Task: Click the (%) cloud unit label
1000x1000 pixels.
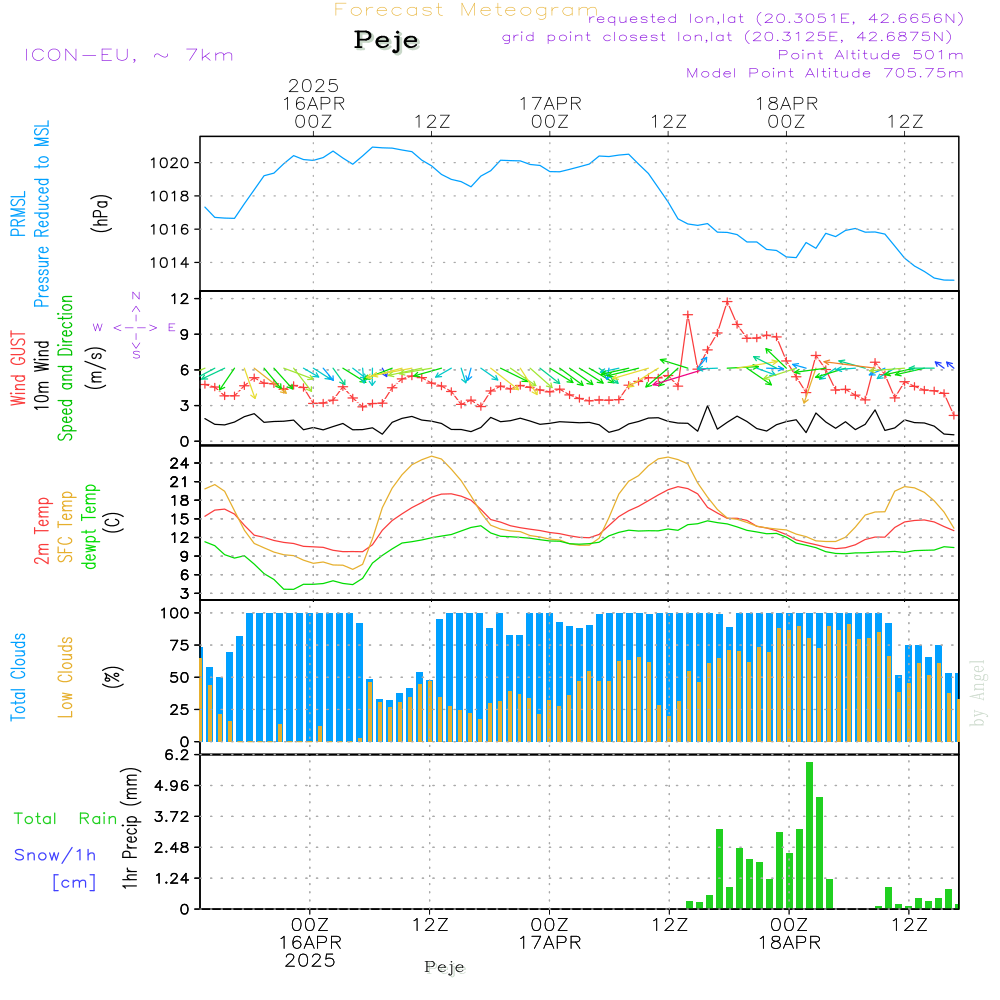Action: [112, 677]
